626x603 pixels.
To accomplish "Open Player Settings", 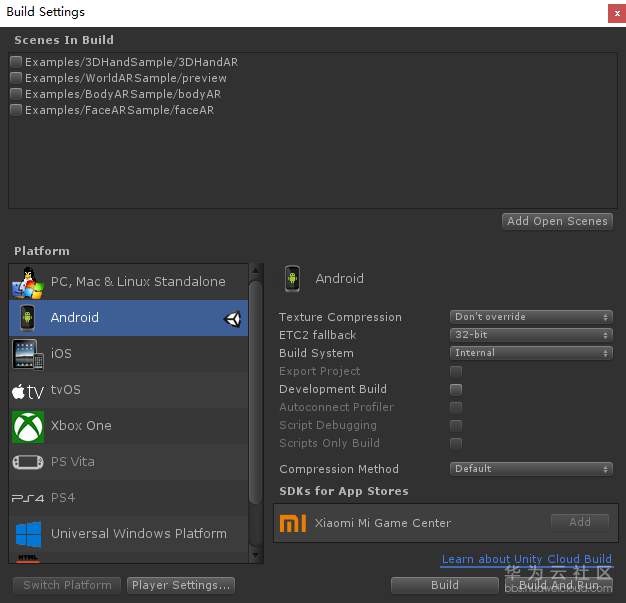I will click(181, 585).
